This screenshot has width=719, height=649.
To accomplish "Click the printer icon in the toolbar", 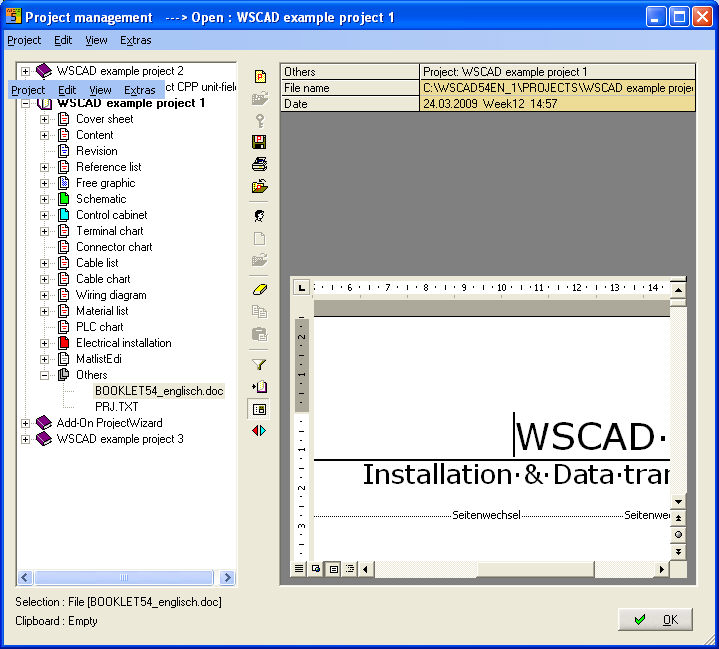I will coord(260,164).
